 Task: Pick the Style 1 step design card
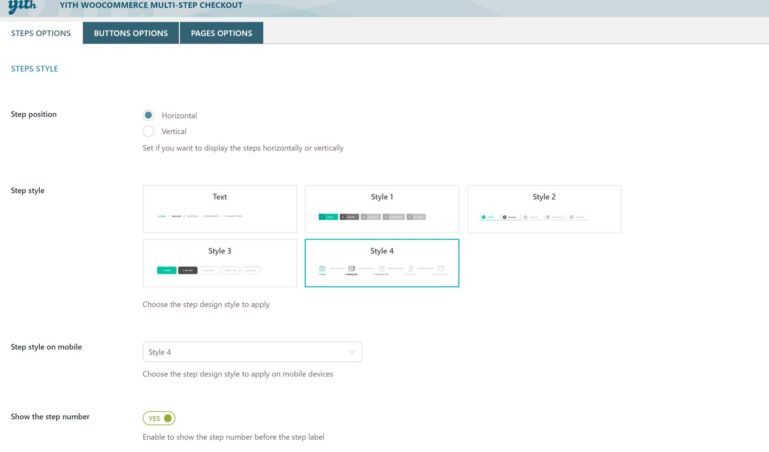(381, 208)
